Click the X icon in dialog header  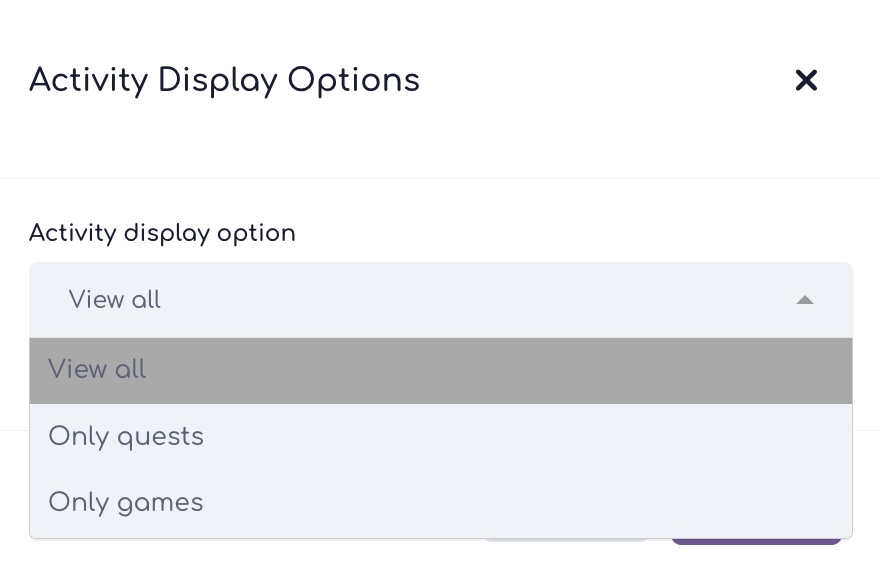tap(806, 80)
